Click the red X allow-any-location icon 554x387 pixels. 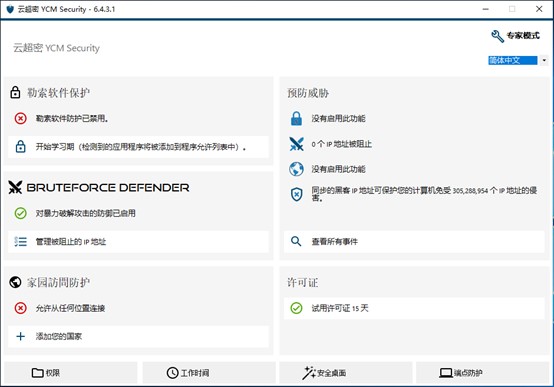point(20,308)
